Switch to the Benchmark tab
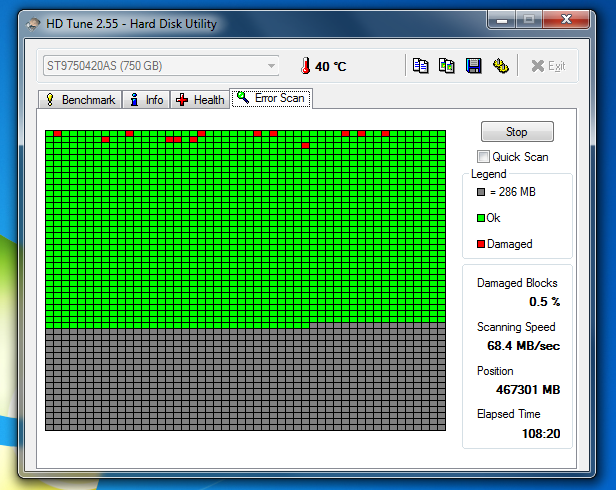 80,100
